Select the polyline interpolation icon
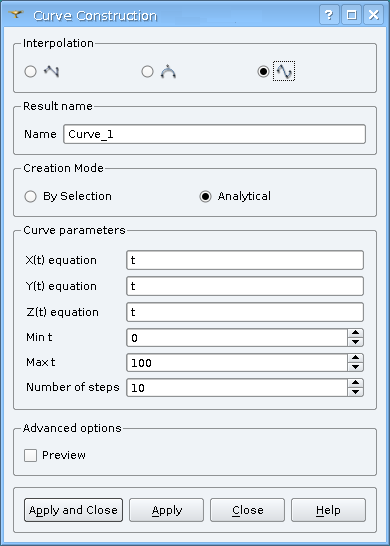 (x=52, y=72)
